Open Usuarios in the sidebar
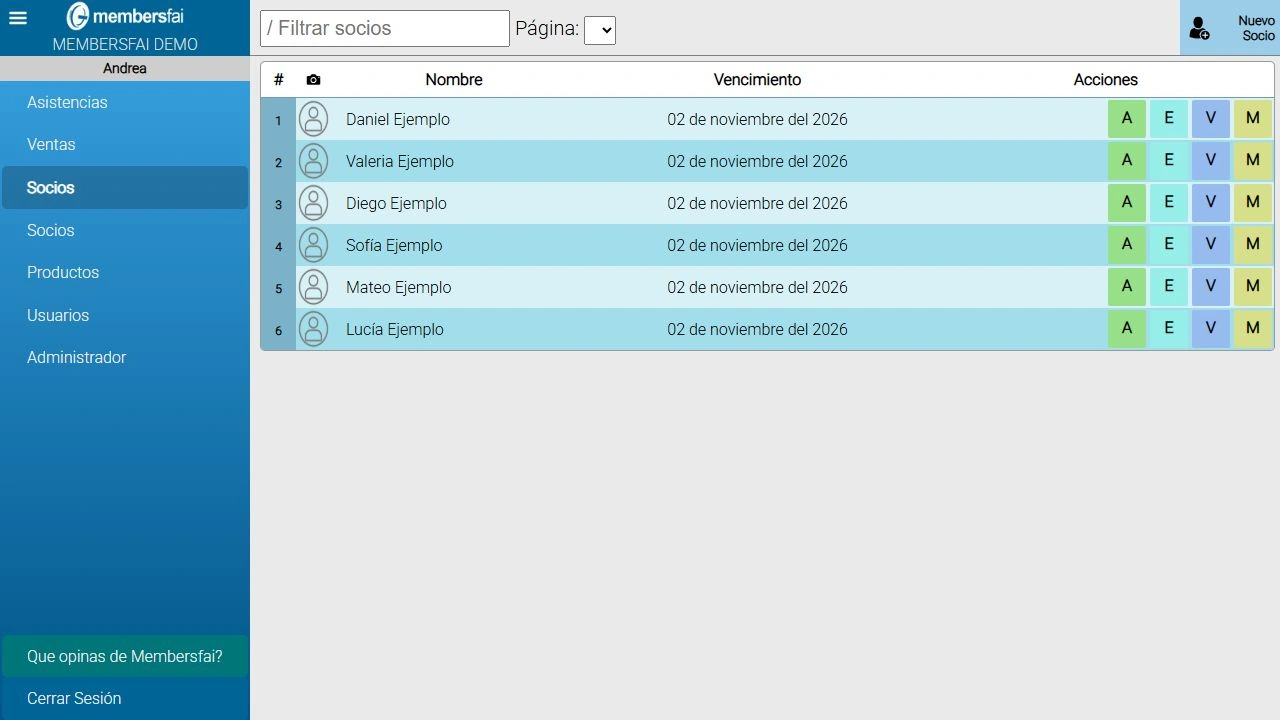The image size is (1280, 720). coord(125,315)
